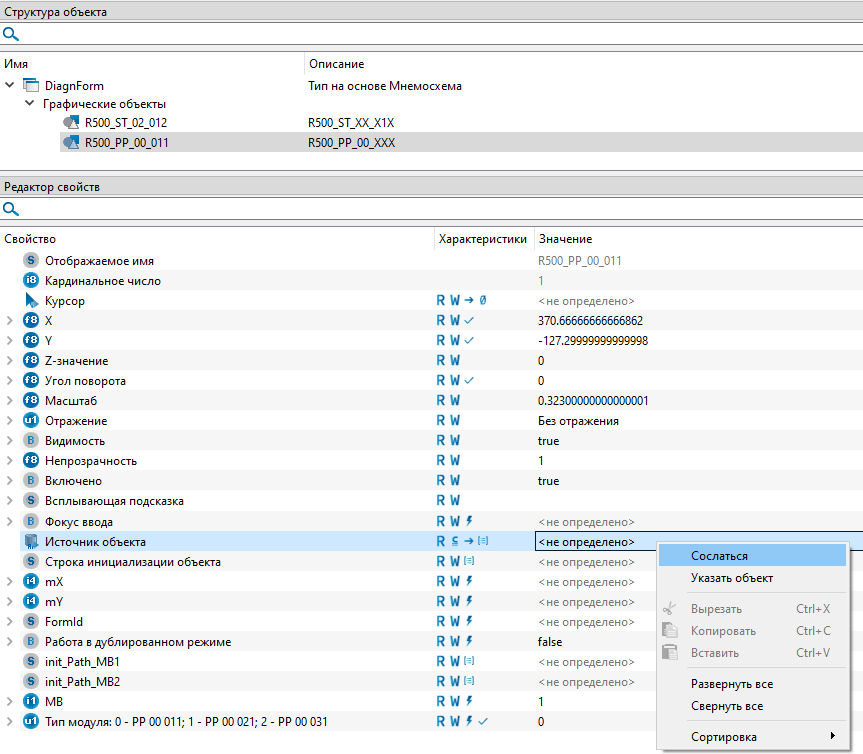Expand the X property row
The width and height of the screenshot is (863, 754).
click(x=10, y=321)
